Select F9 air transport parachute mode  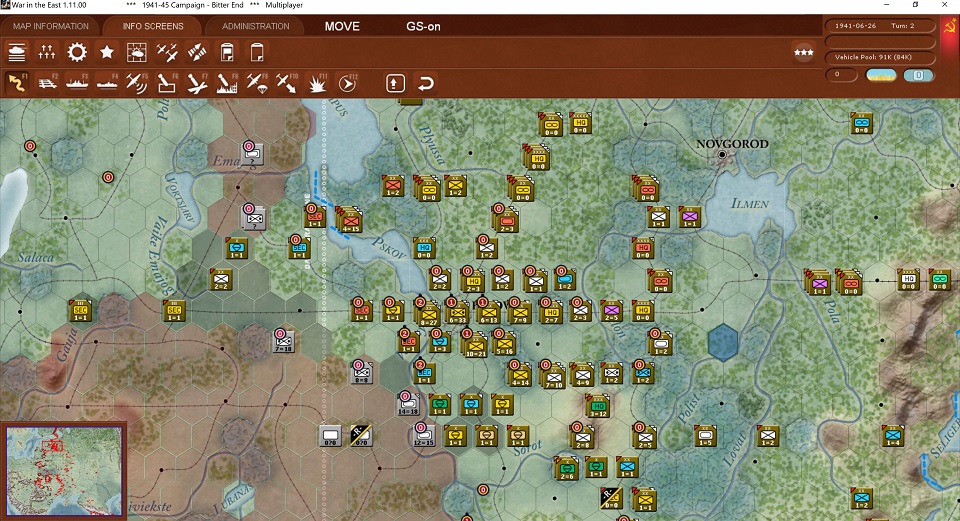(x=257, y=83)
